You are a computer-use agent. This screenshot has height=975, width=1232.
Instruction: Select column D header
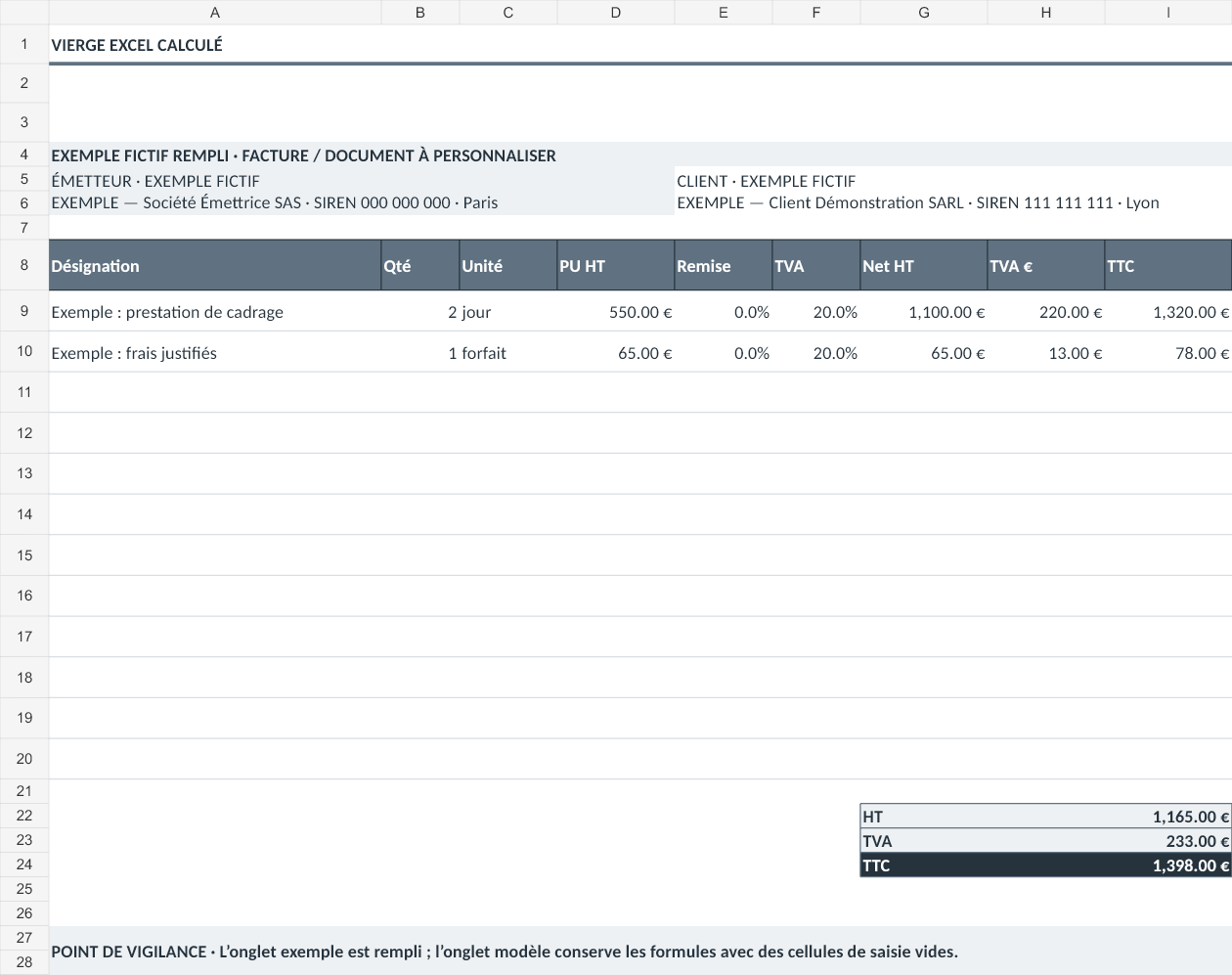616,13
